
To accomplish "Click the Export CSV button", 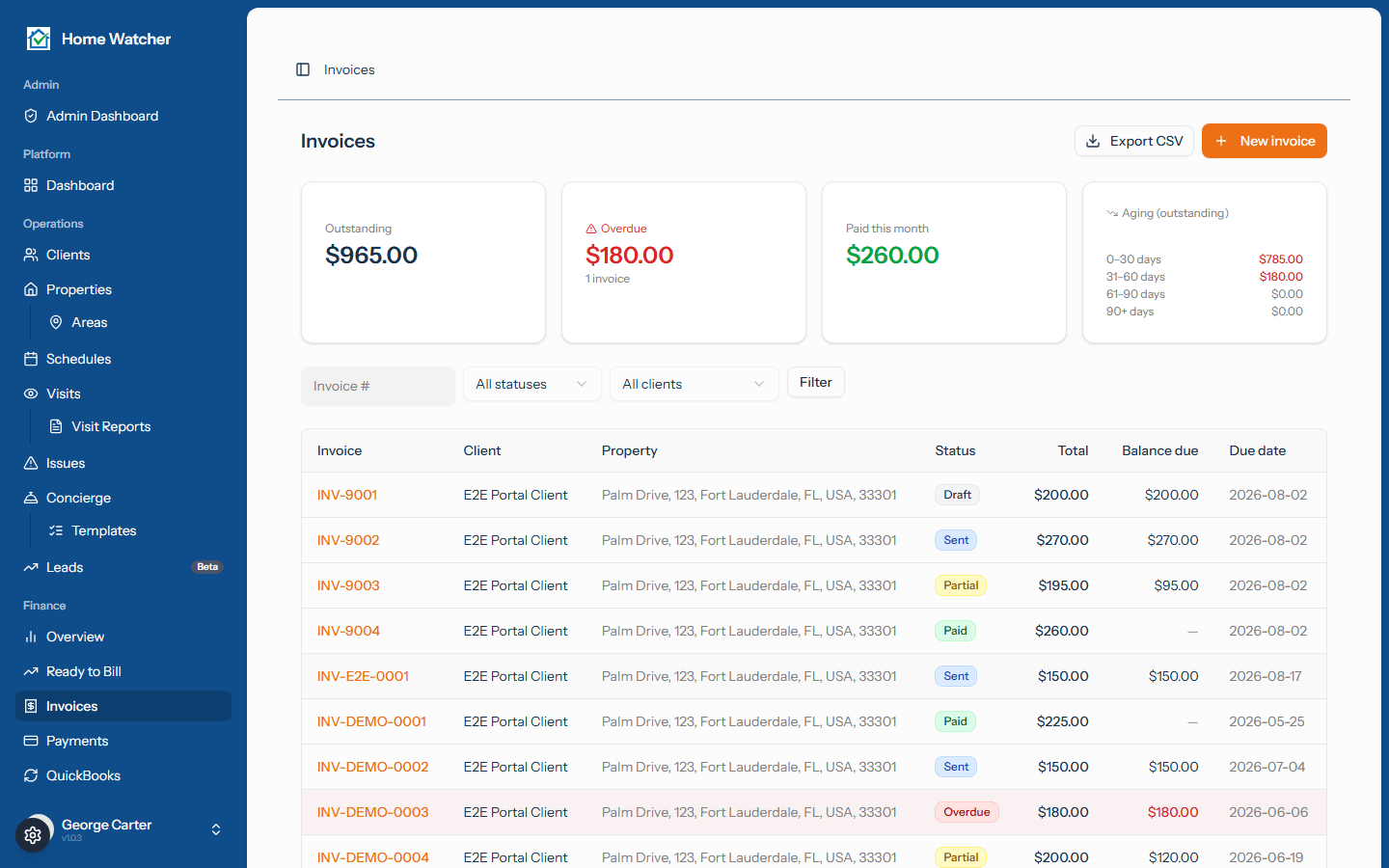I will click(1134, 141).
